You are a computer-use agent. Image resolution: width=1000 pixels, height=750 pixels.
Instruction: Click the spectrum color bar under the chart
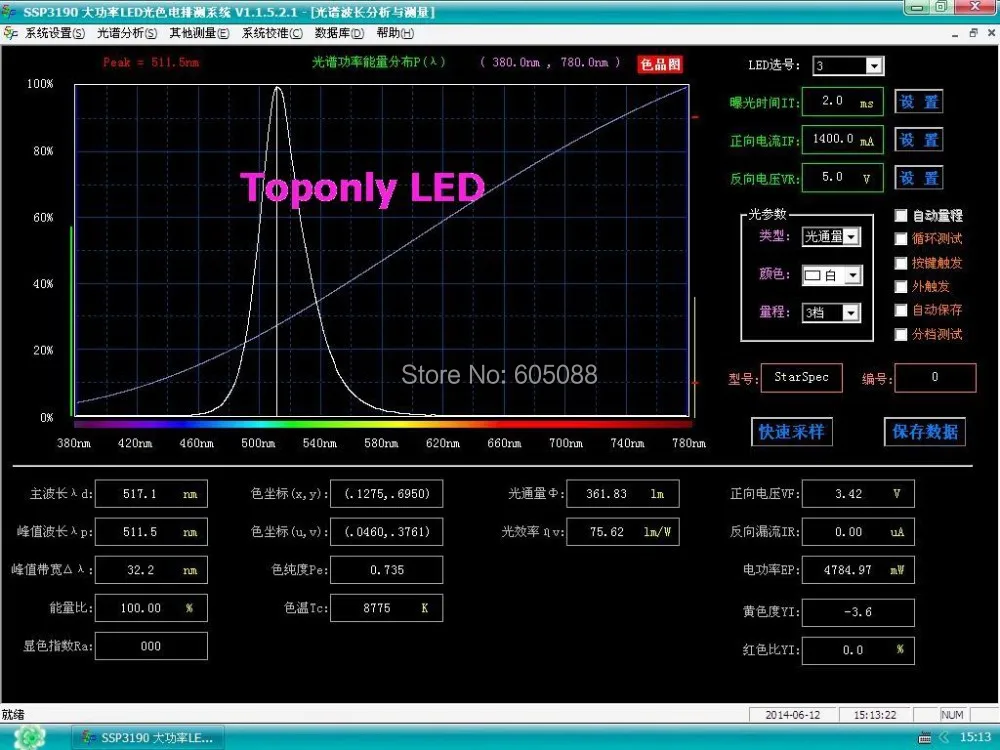[x=383, y=423]
